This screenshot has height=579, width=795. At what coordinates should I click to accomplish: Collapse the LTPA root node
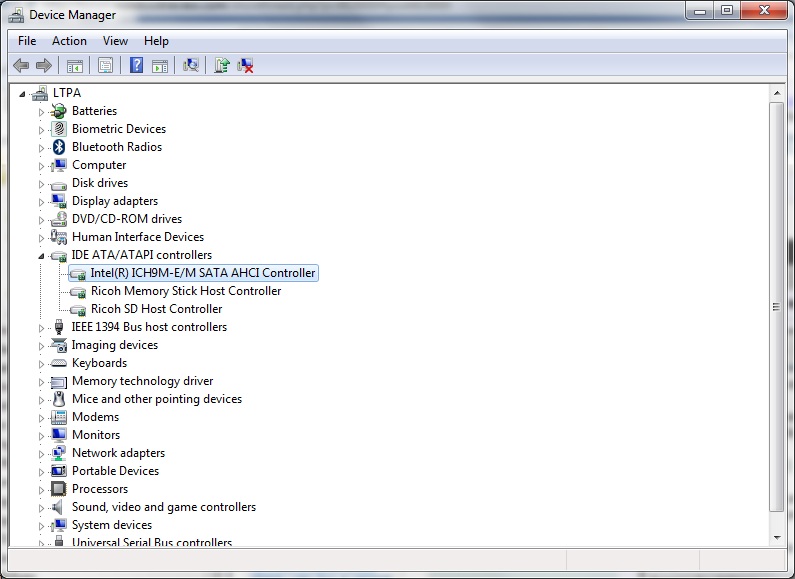pos(22,94)
